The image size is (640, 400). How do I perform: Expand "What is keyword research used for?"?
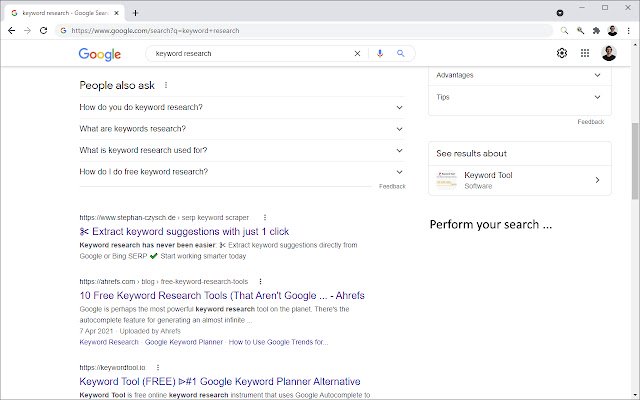[242, 150]
